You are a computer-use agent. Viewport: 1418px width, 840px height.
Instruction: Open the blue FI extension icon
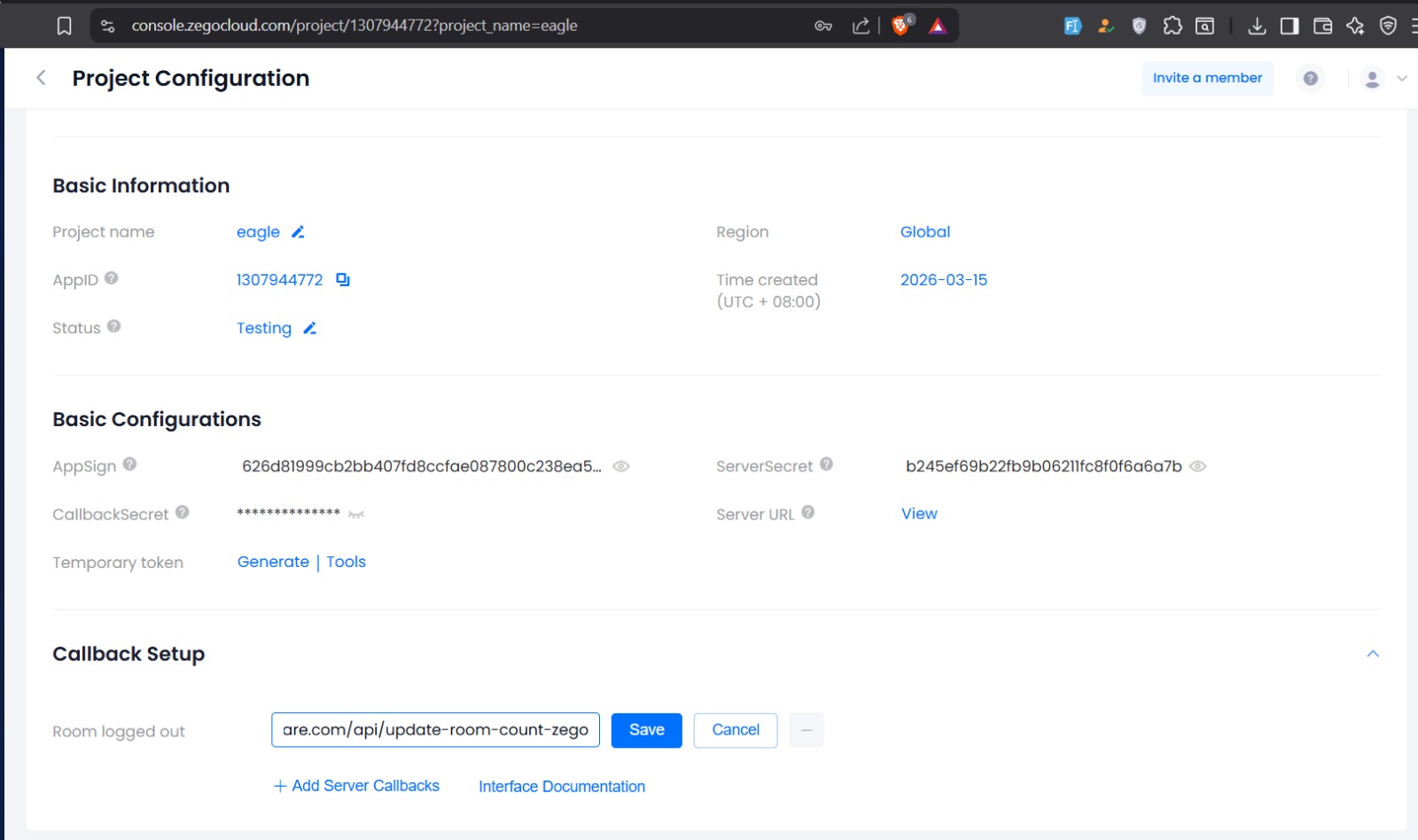pyautogui.click(x=1072, y=26)
